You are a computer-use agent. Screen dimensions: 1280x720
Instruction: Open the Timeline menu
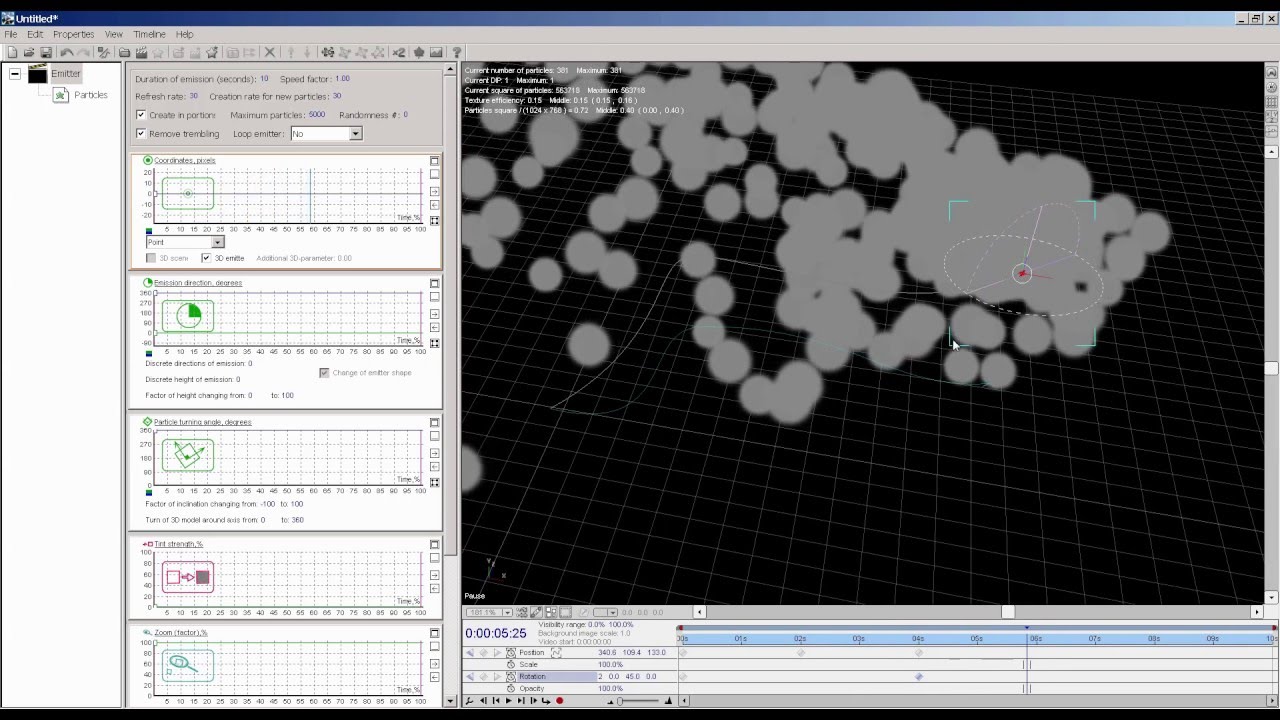149,34
